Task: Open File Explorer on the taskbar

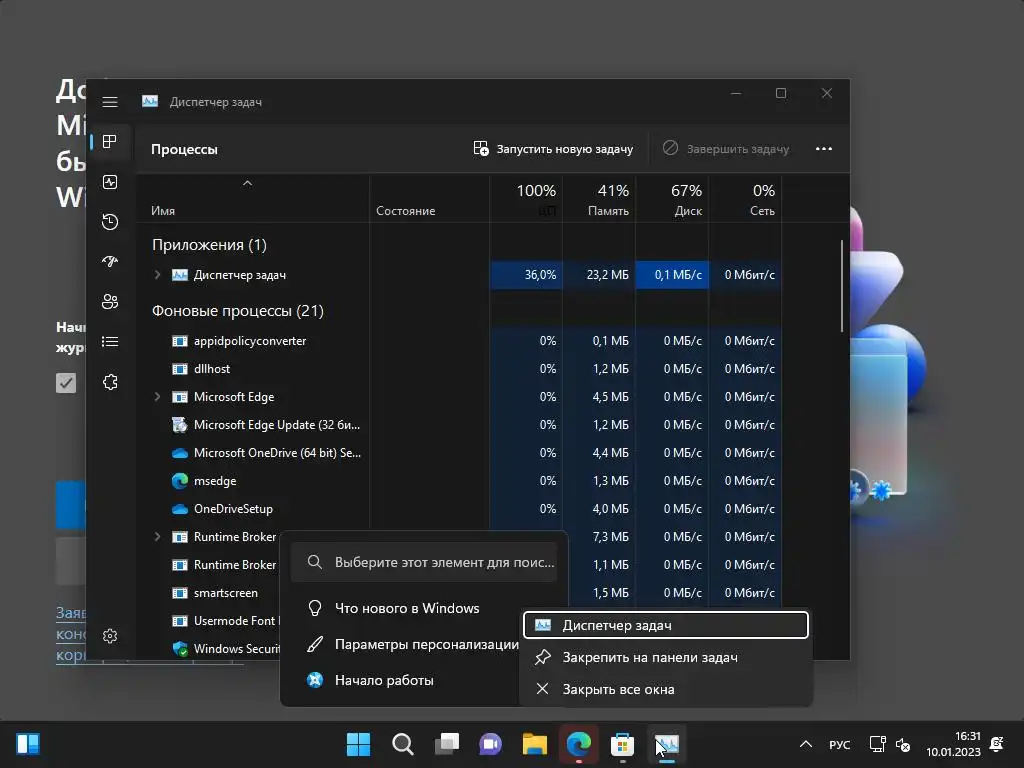Action: click(x=535, y=744)
